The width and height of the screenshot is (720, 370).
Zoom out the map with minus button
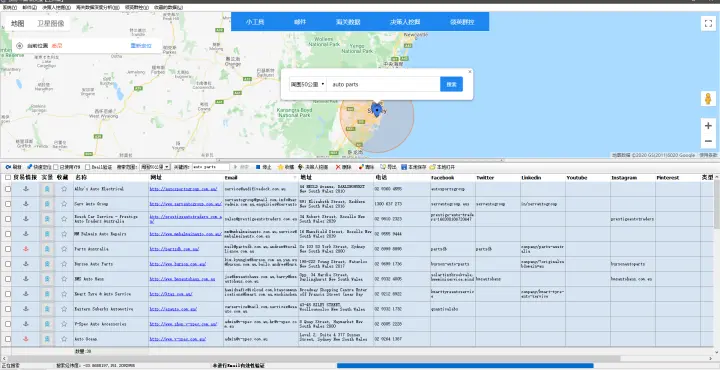pos(708,141)
